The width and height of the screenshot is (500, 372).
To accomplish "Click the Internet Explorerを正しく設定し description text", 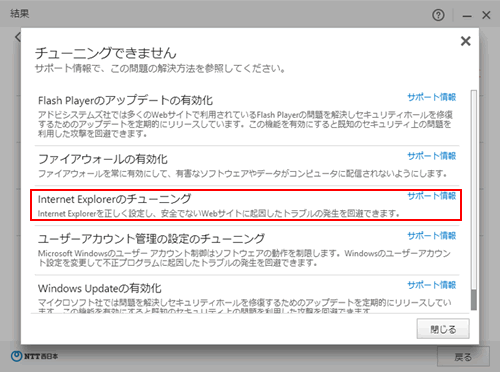I will pyautogui.click(x=219, y=213).
